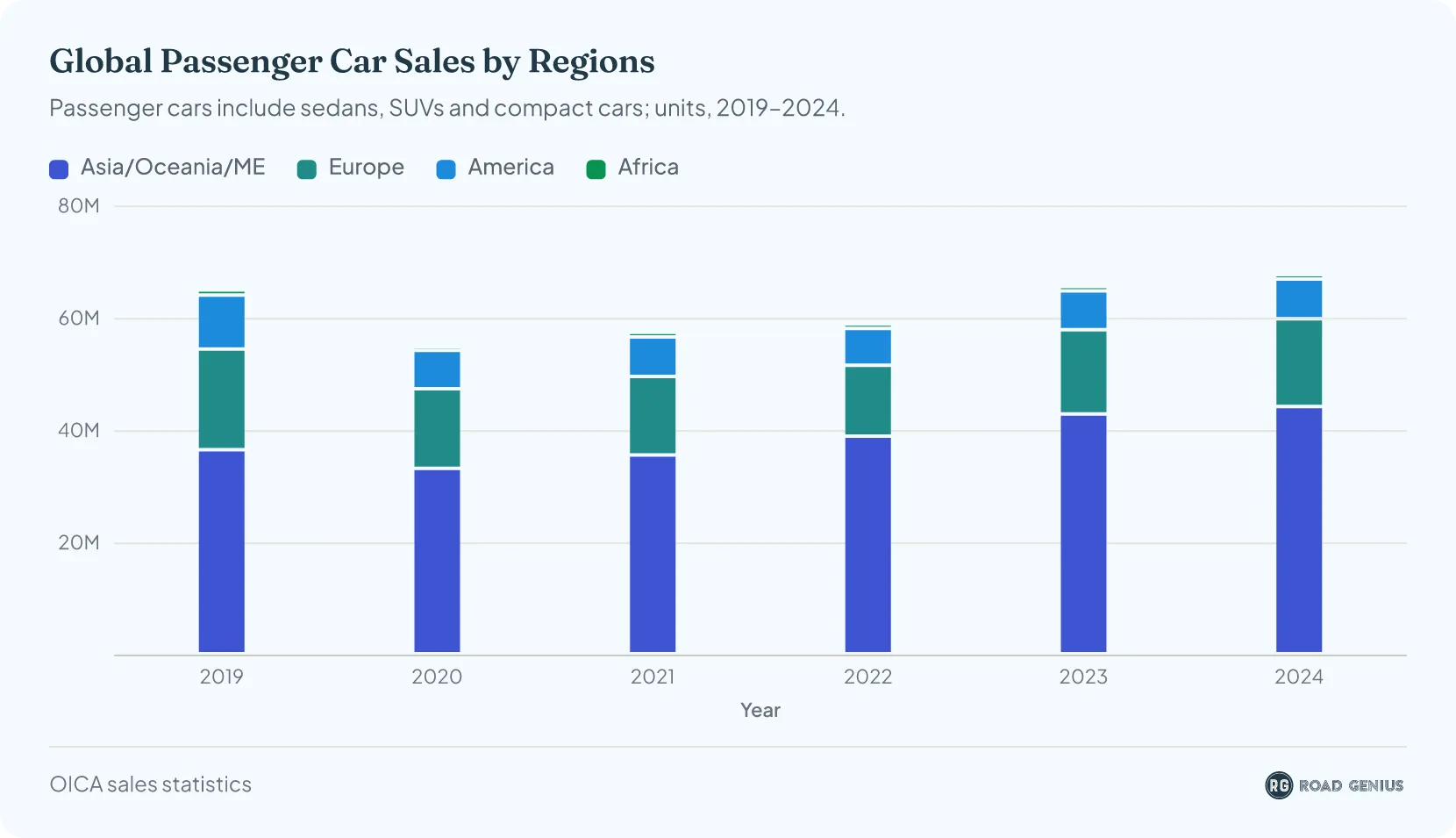
Task: Select the Europe legend label
Action: click(367, 168)
